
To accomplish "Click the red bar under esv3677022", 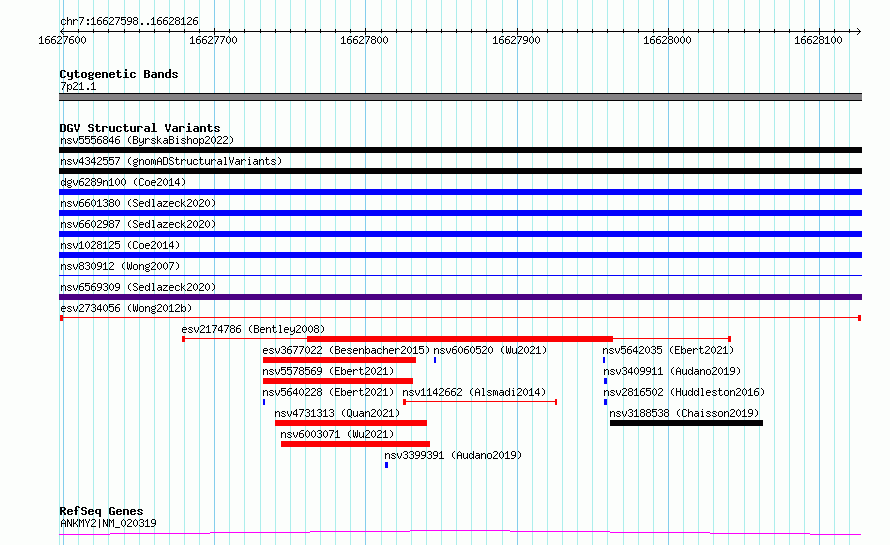I will tap(339, 360).
